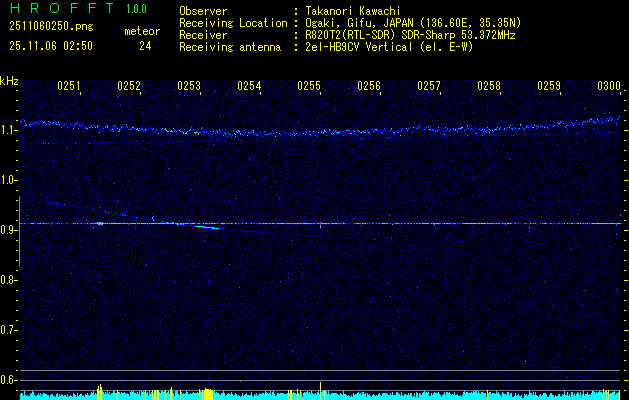The height and width of the screenshot is (400, 629).
Task: Click the kHz unit label
Action: point(9,80)
